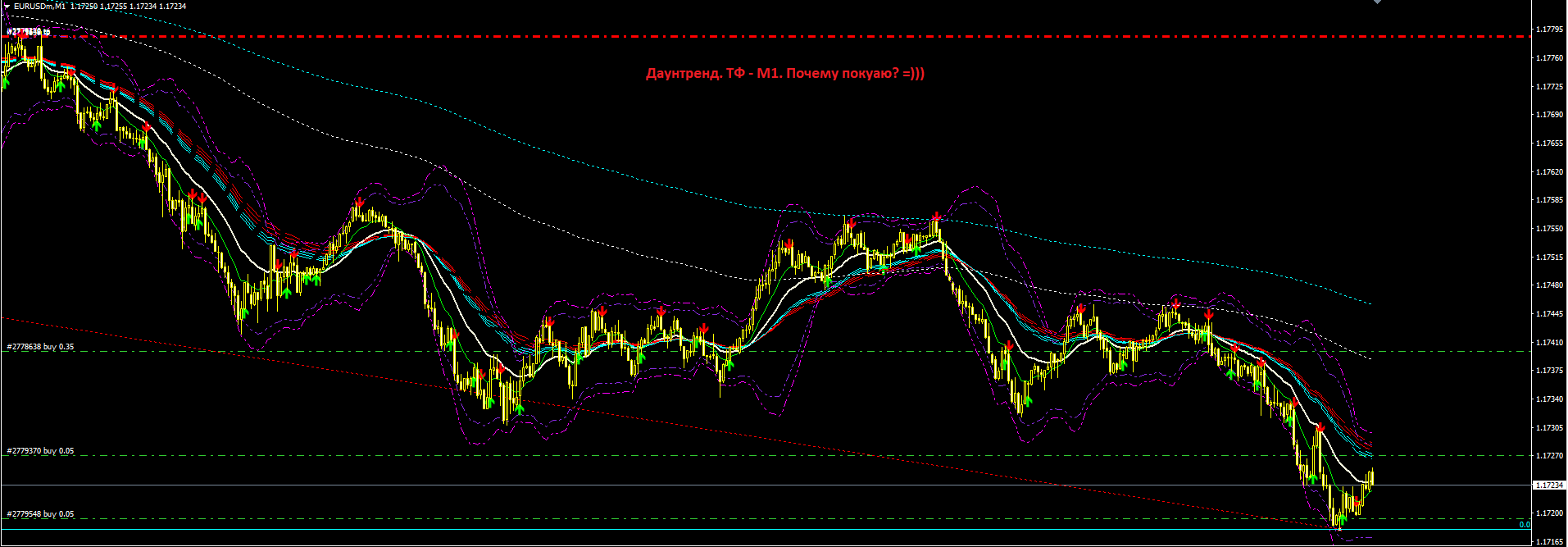Select the cyan horizontal line at the 0.0 level
1568x547 pixels.
[x=766, y=530]
